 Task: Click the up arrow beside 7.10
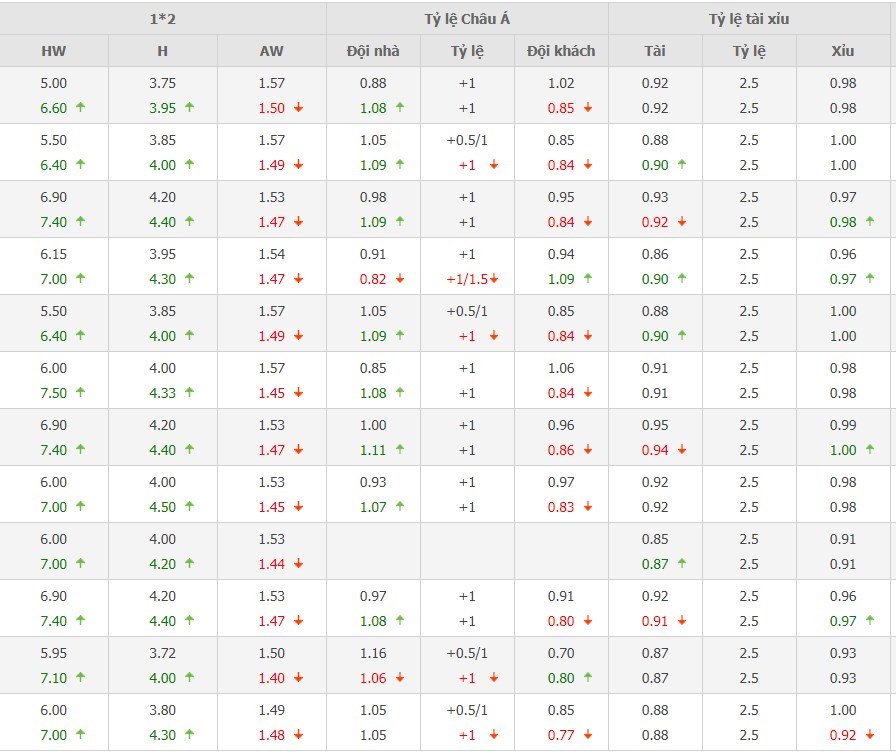(x=80, y=678)
